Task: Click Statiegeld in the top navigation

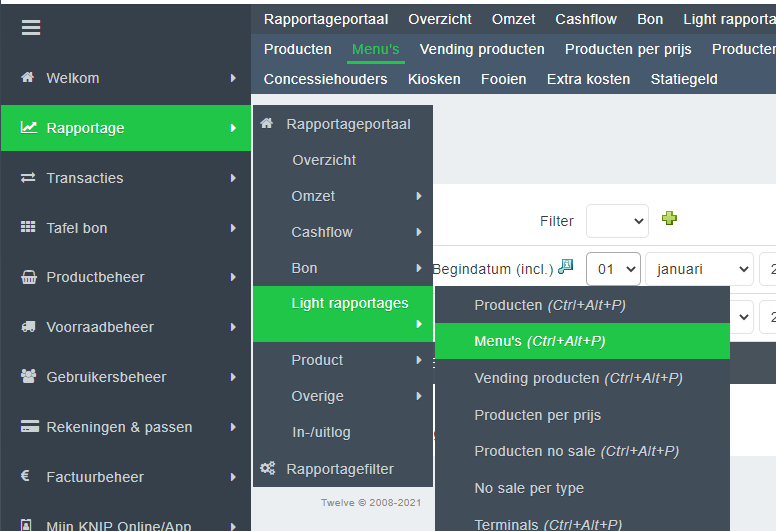Action: 684,79
